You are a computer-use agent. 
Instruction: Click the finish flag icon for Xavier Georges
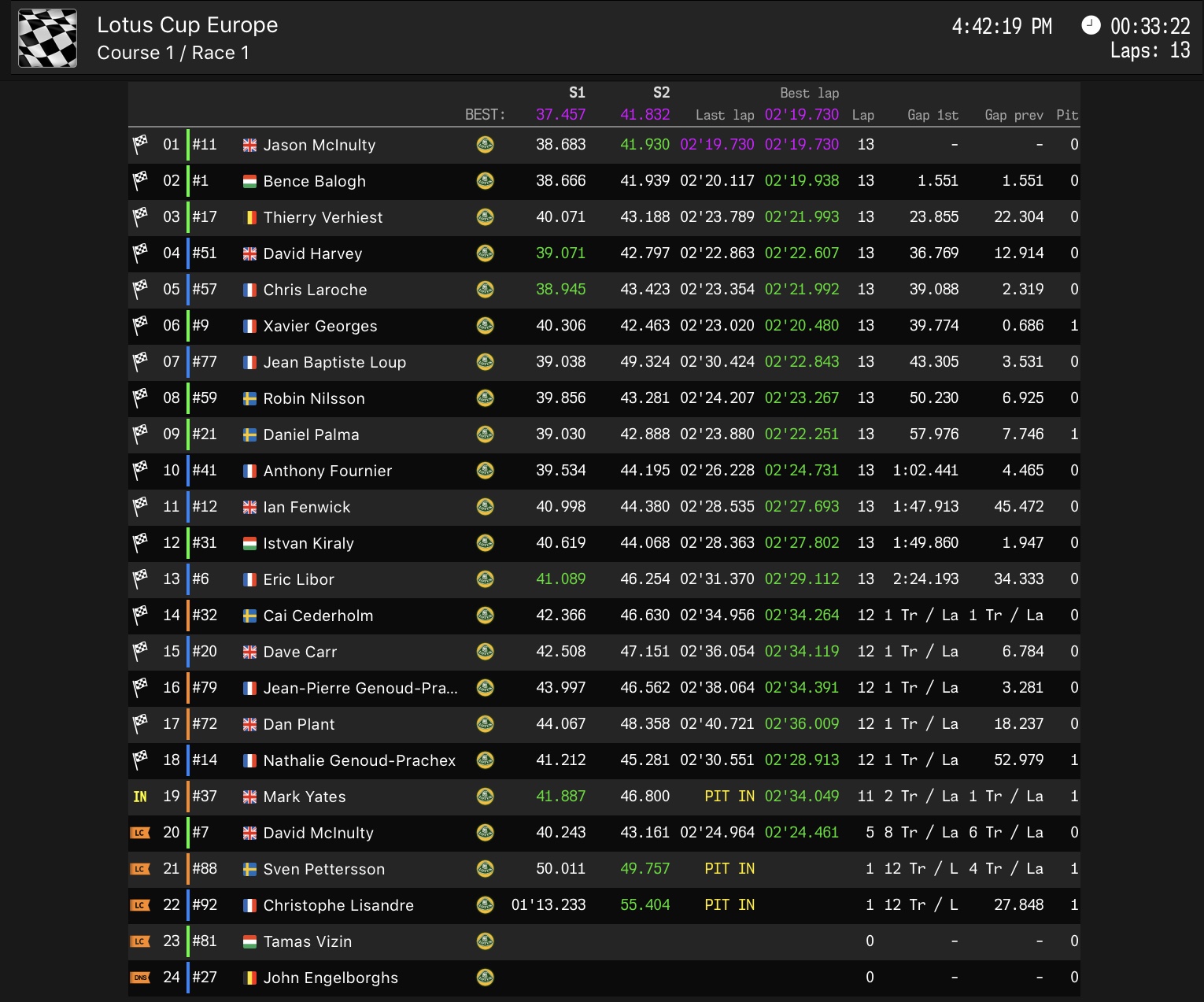[140, 325]
